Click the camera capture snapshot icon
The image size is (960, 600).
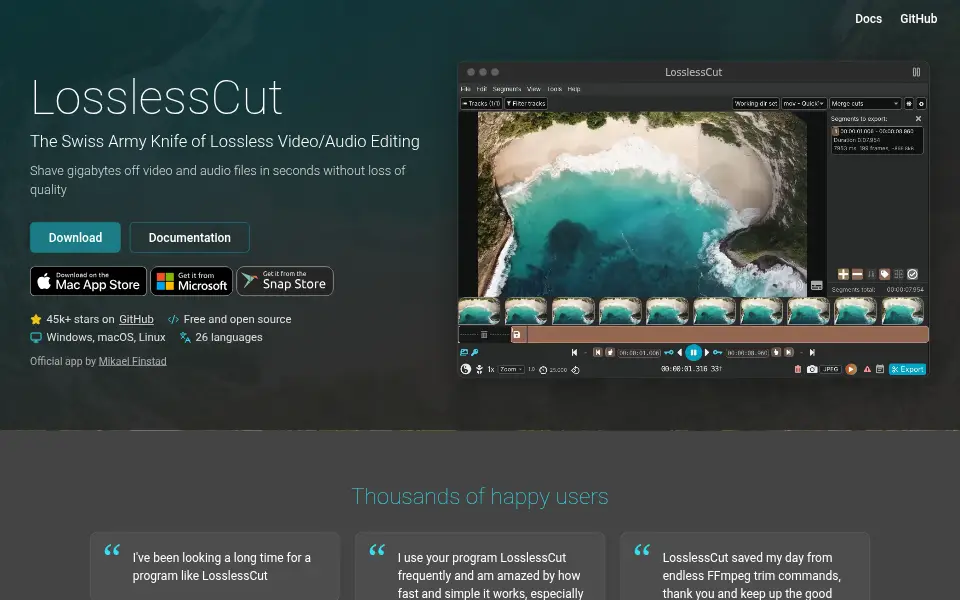[812, 369]
